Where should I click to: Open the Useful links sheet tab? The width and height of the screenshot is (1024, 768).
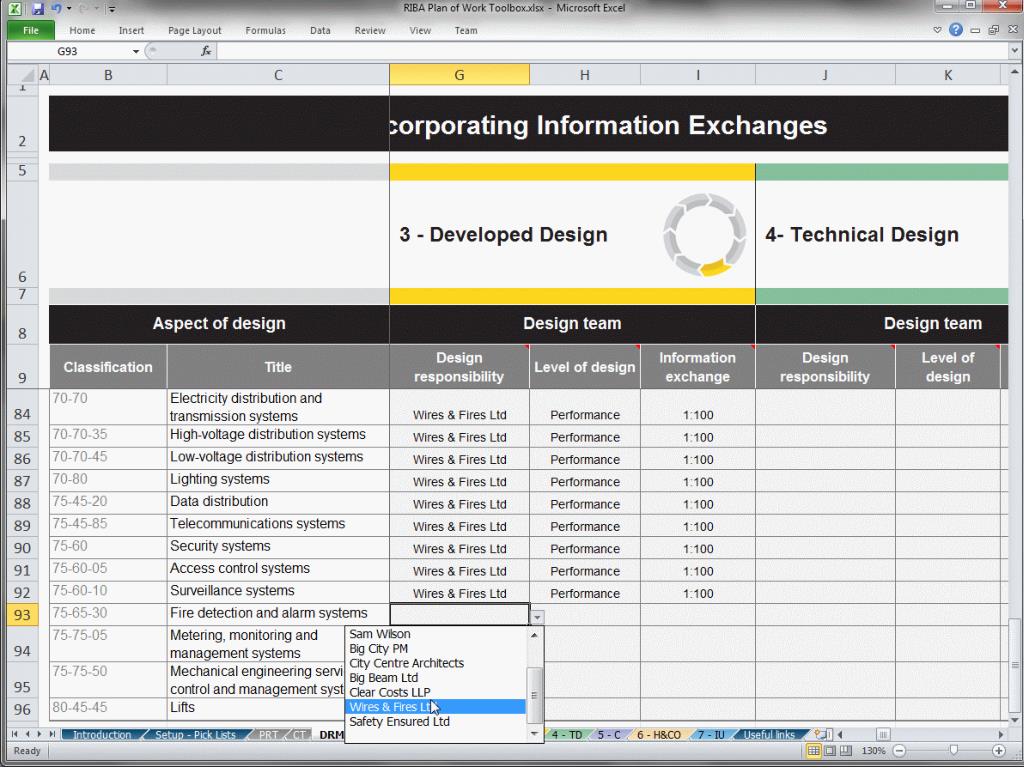tap(769, 735)
